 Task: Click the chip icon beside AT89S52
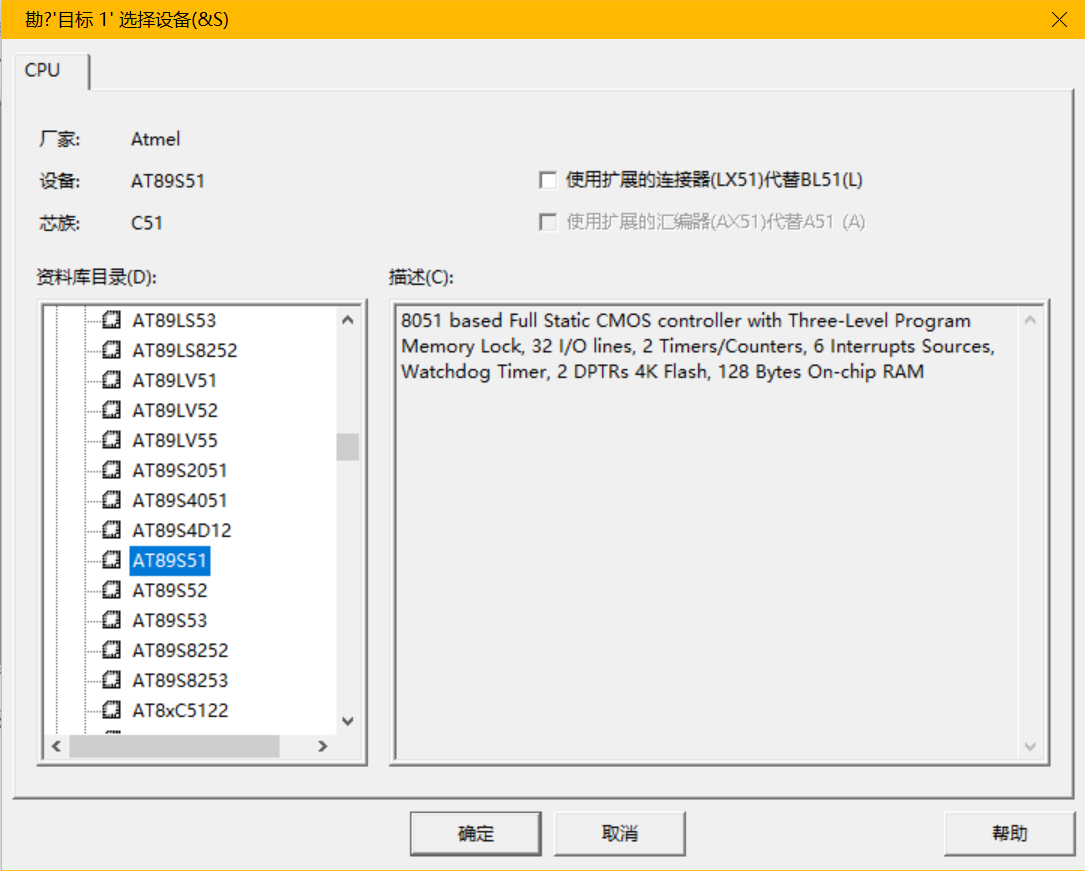point(112,591)
